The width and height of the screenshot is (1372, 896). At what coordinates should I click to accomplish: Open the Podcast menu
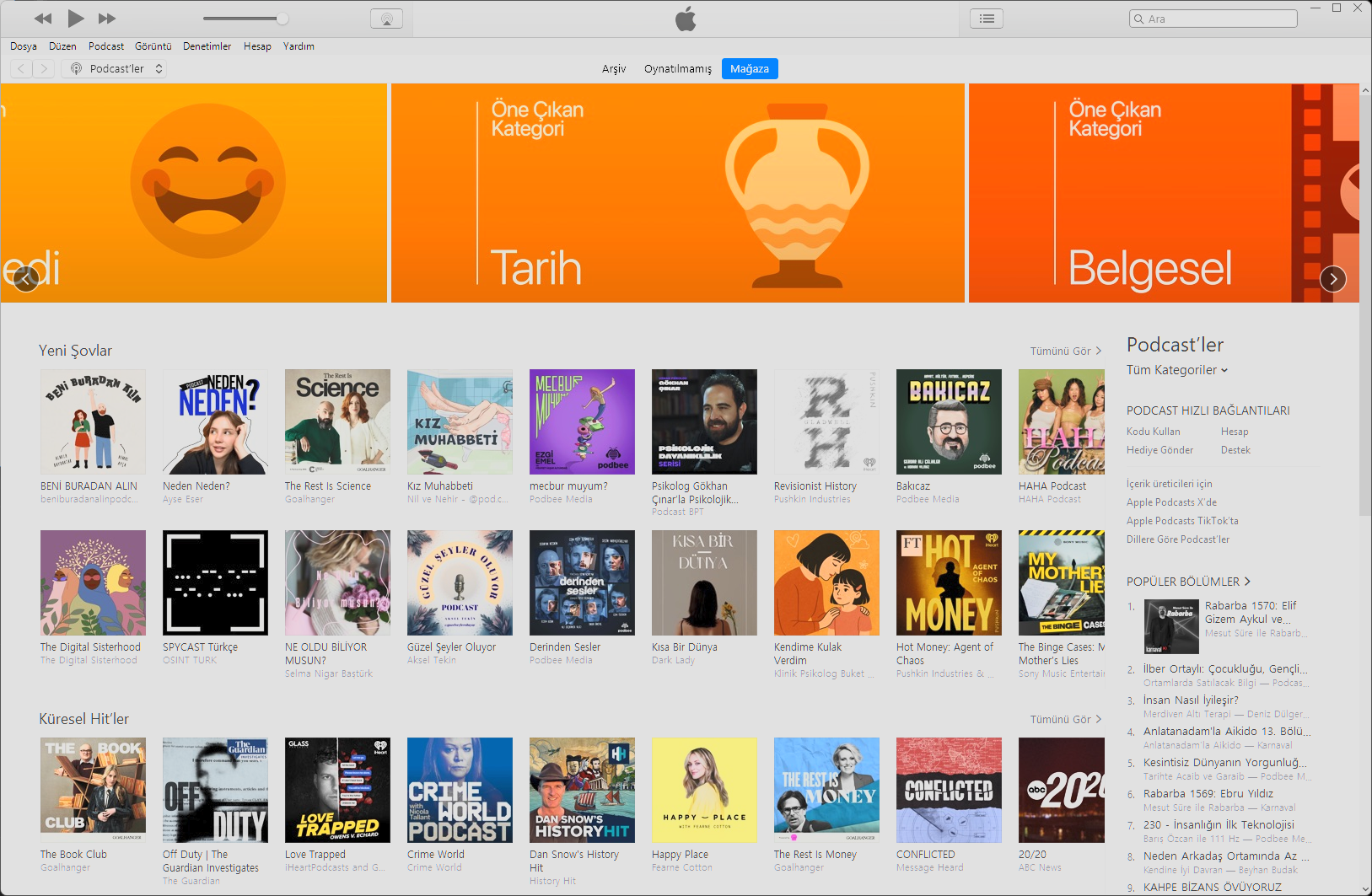pos(106,46)
